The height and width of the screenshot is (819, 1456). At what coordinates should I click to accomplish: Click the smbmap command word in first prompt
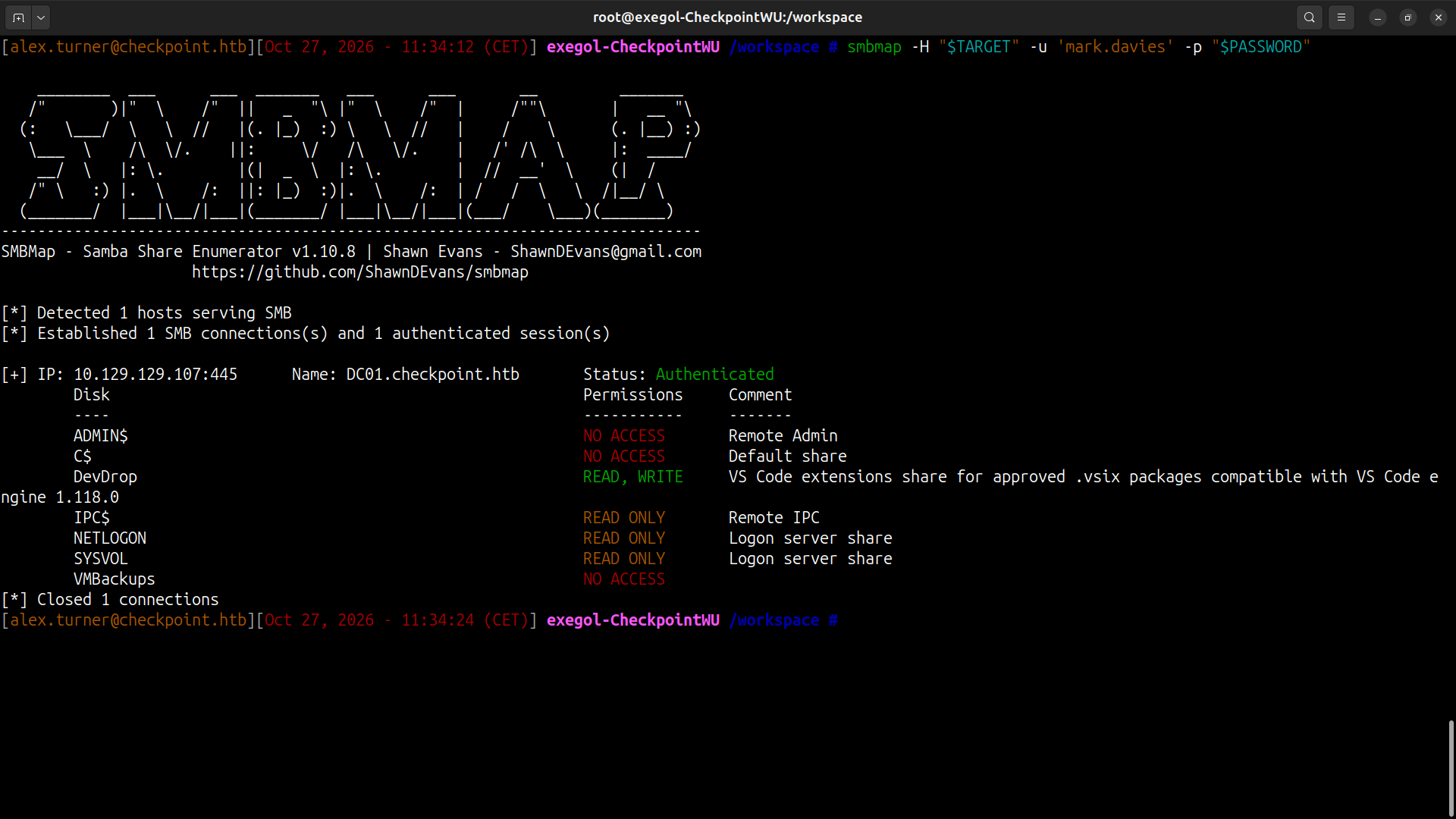coord(874,47)
